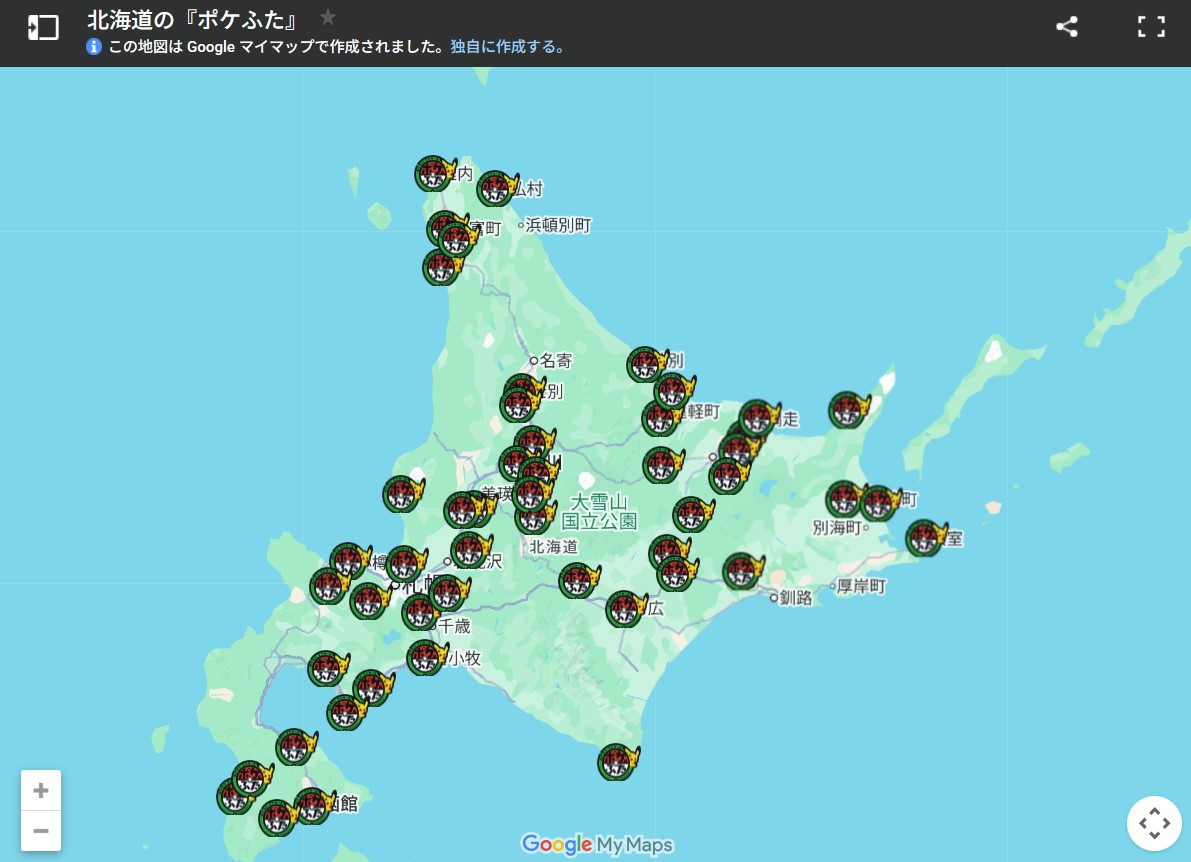Select the marker just west of 釧路

(741, 571)
